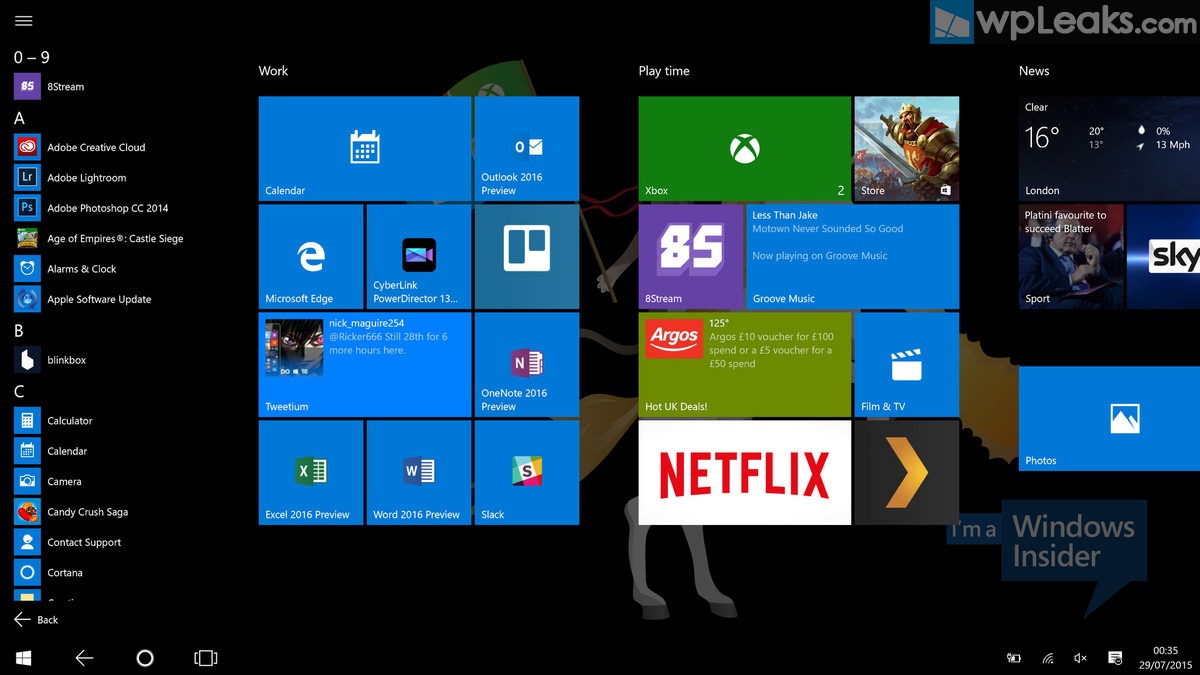Open the Netflix tile

click(745, 473)
